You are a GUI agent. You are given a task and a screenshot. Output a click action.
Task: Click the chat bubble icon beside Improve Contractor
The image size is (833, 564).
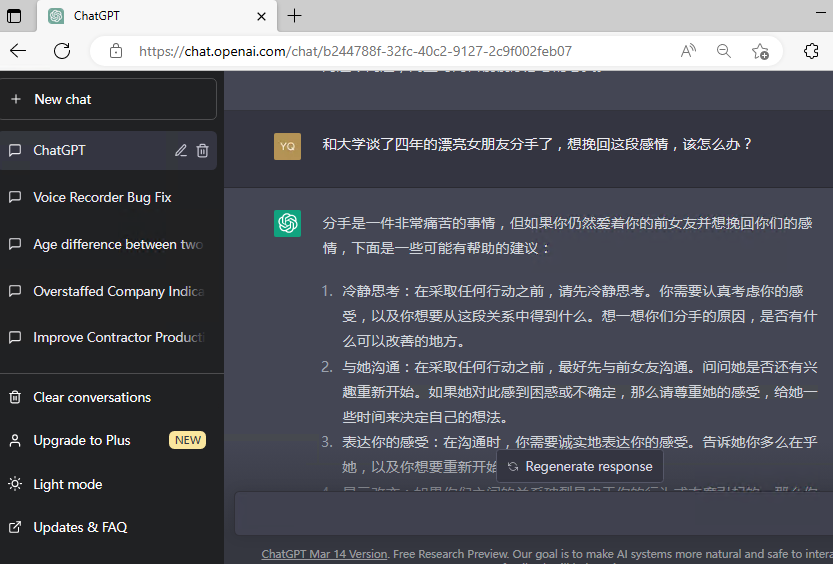15,337
